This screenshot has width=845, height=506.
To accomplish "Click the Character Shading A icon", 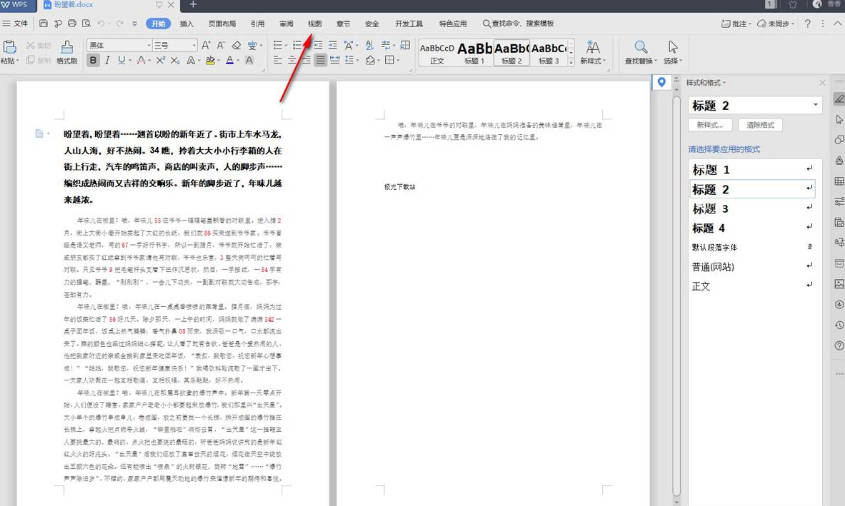I will (x=249, y=60).
